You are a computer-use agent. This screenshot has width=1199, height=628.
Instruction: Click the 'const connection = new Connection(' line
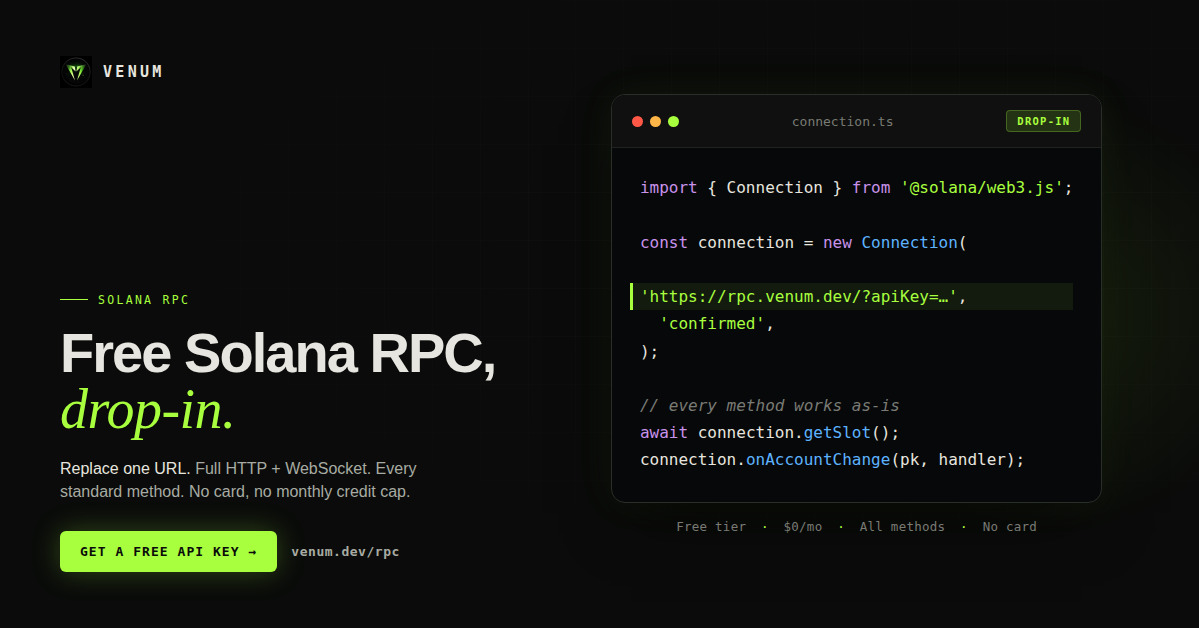point(804,242)
